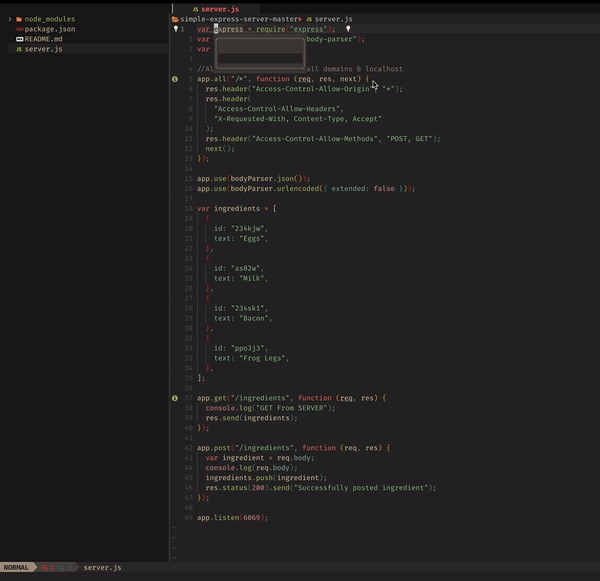Expand the node_modules folder chevron
Image resolution: width=600 pixels, height=581 pixels.
(10, 19)
